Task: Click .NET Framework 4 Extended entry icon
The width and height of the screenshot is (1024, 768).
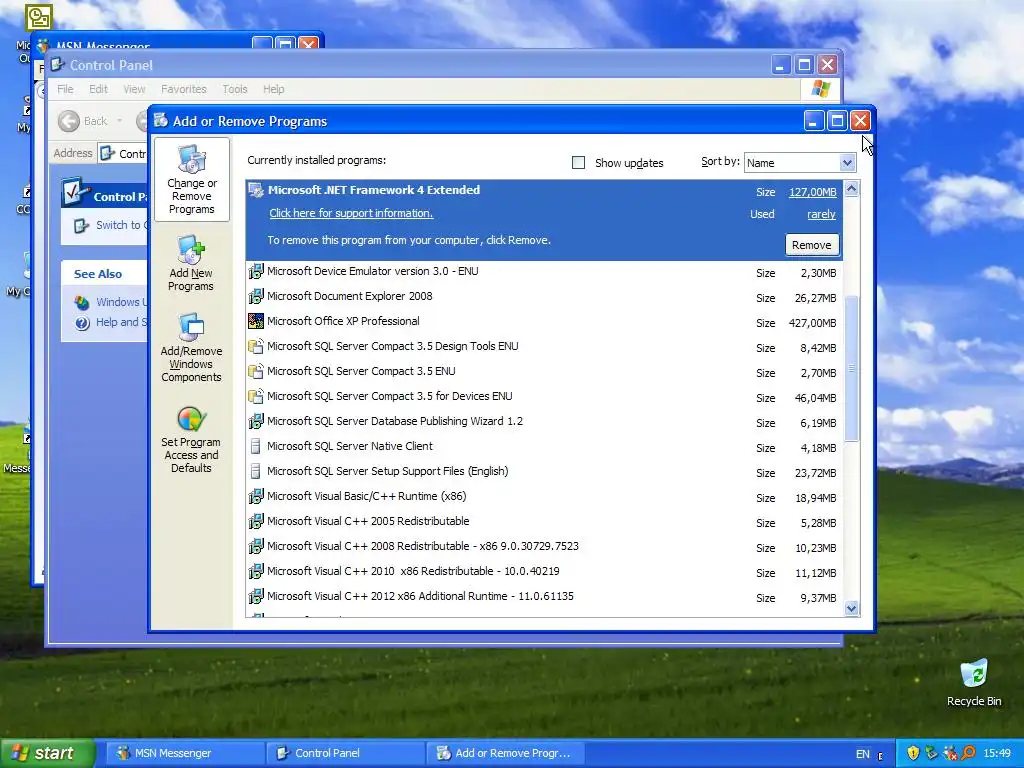Action: pos(256,191)
